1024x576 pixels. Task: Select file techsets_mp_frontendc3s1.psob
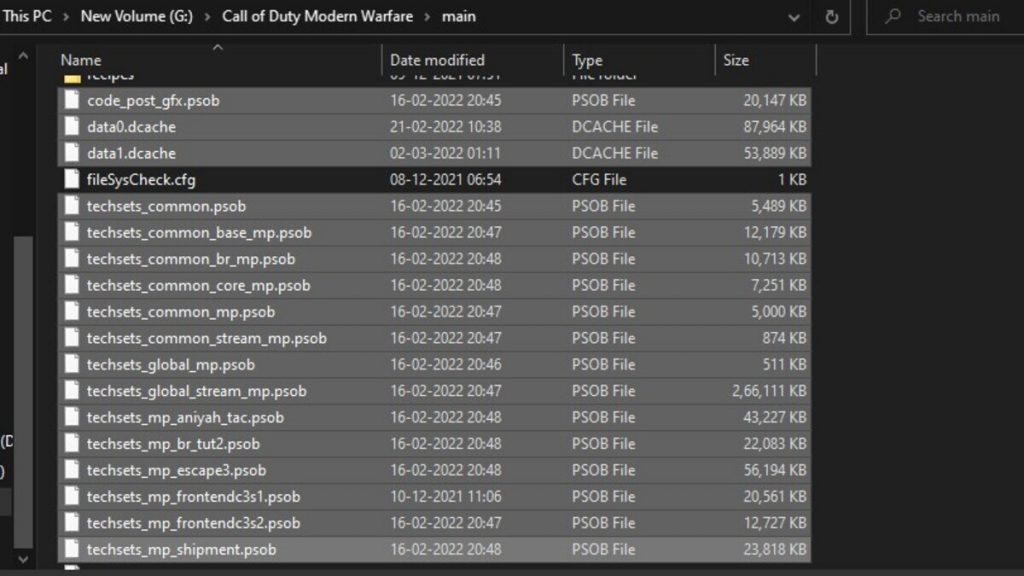click(x=193, y=497)
